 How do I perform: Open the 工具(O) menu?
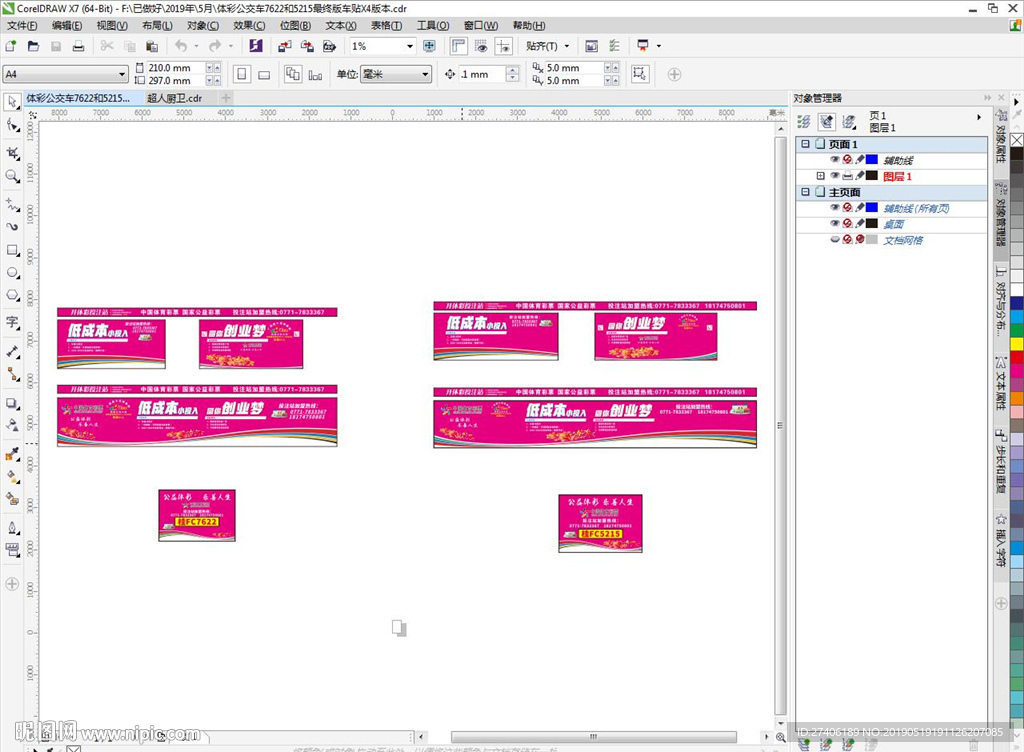point(433,25)
